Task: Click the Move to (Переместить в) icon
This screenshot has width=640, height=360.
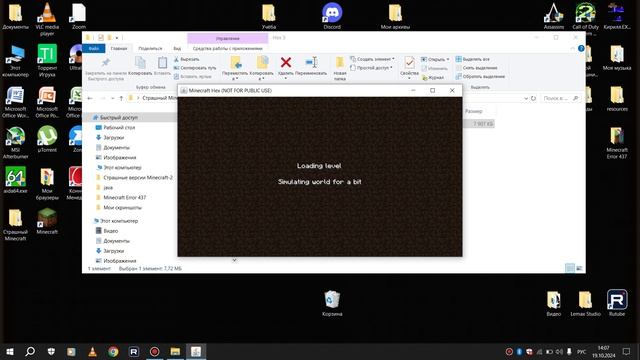Action: [x=236, y=62]
